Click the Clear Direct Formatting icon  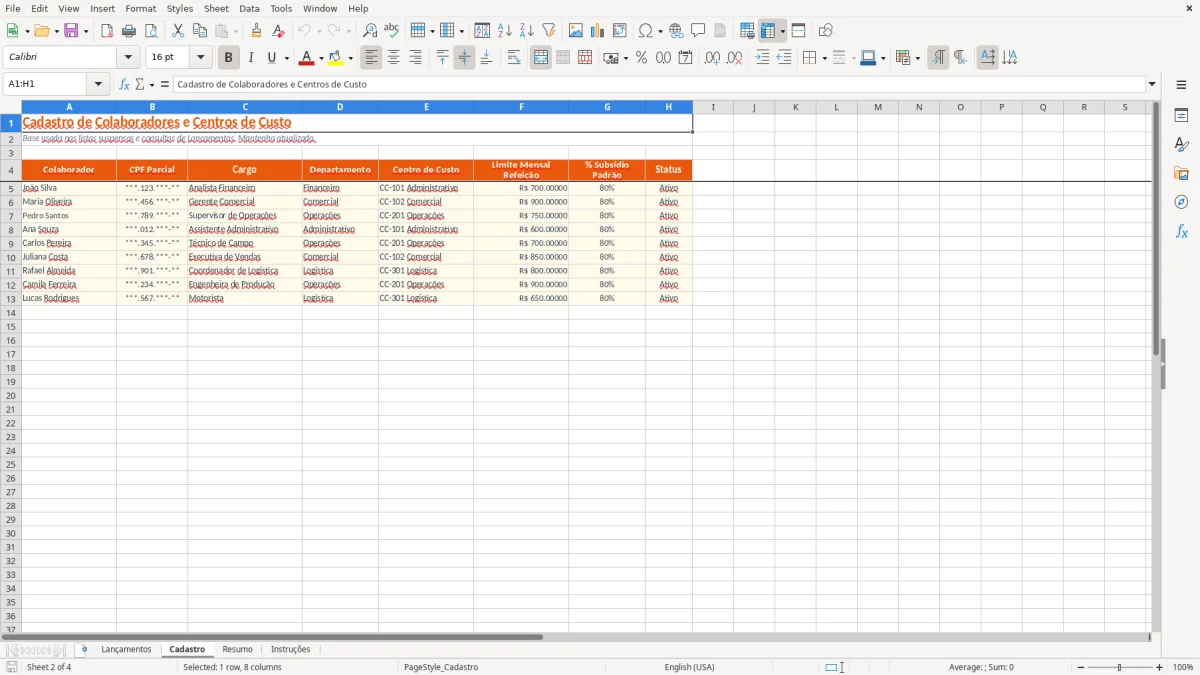click(x=279, y=31)
